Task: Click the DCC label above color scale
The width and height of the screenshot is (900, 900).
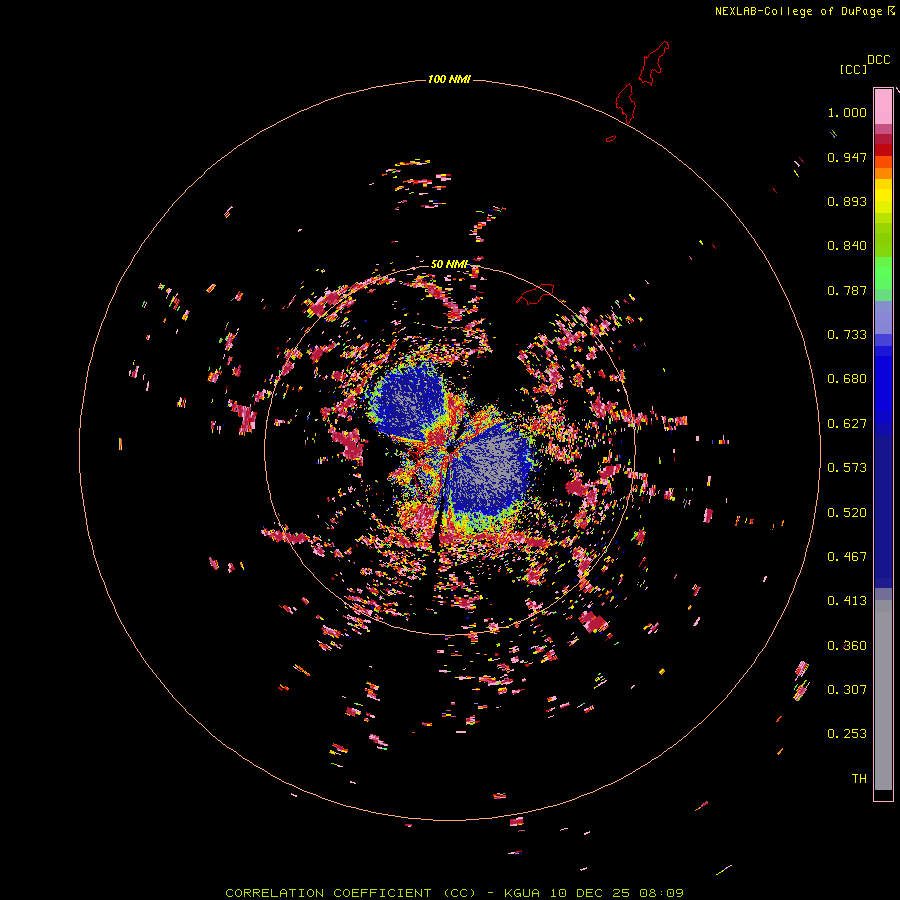Action: click(x=879, y=60)
